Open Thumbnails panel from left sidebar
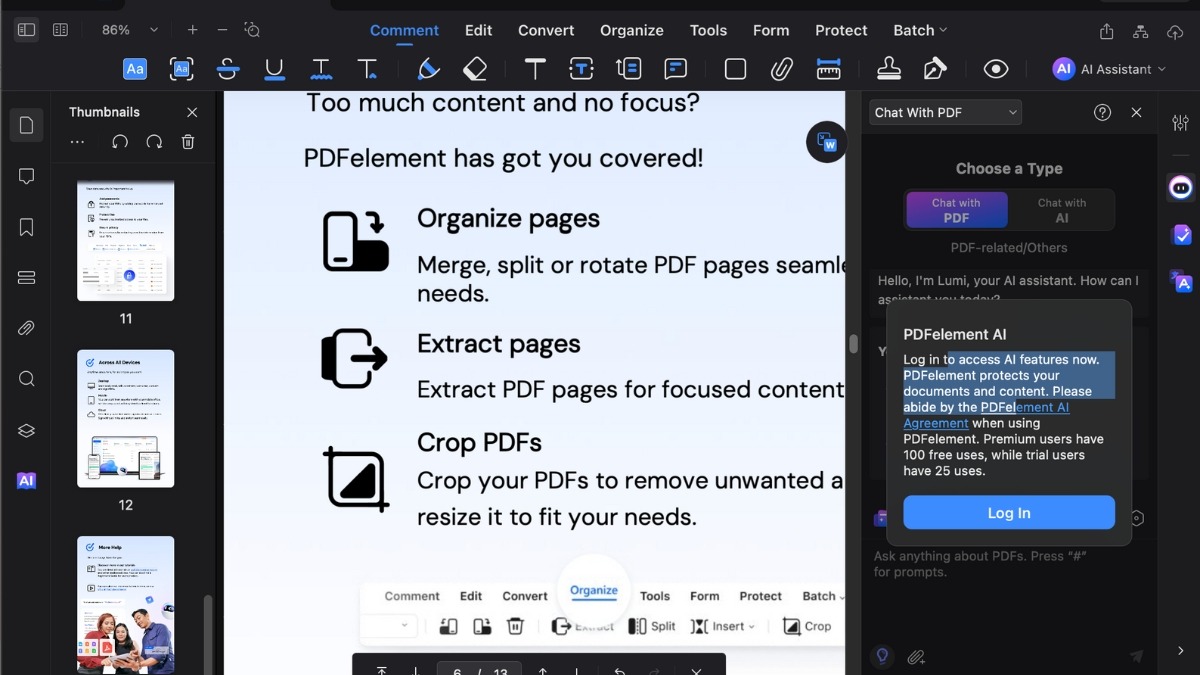 [27, 125]
